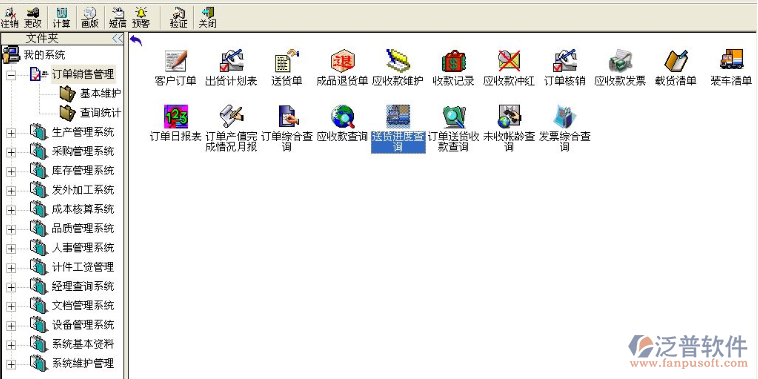Viewport: 758px width, 379px height.
Task: Select the 成品退货单 icon
Action: tap(342, 61)
